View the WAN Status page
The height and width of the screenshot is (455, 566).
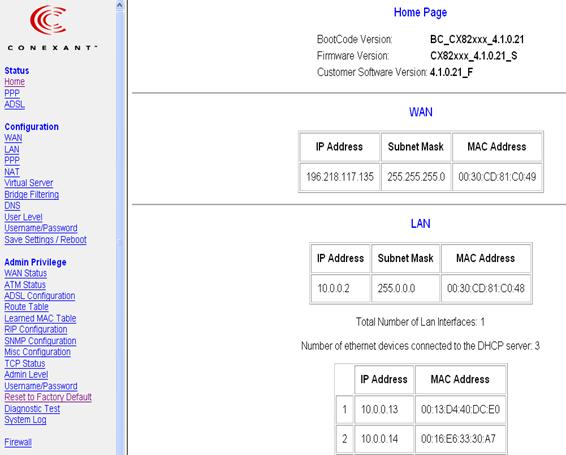click(x=26, y=273)
